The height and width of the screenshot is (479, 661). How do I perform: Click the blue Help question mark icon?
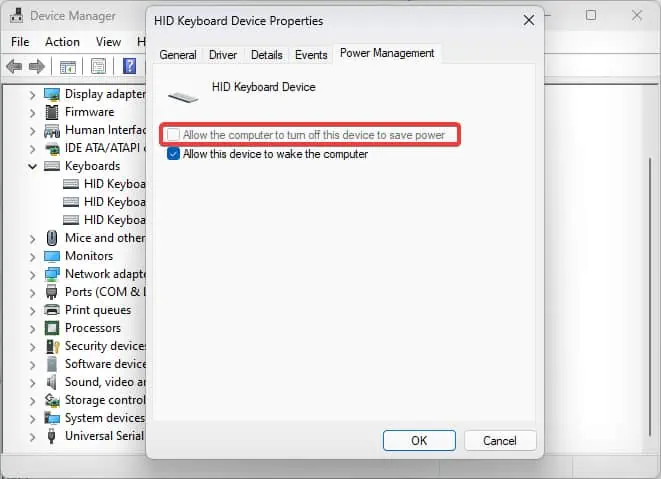coord(129,66)
